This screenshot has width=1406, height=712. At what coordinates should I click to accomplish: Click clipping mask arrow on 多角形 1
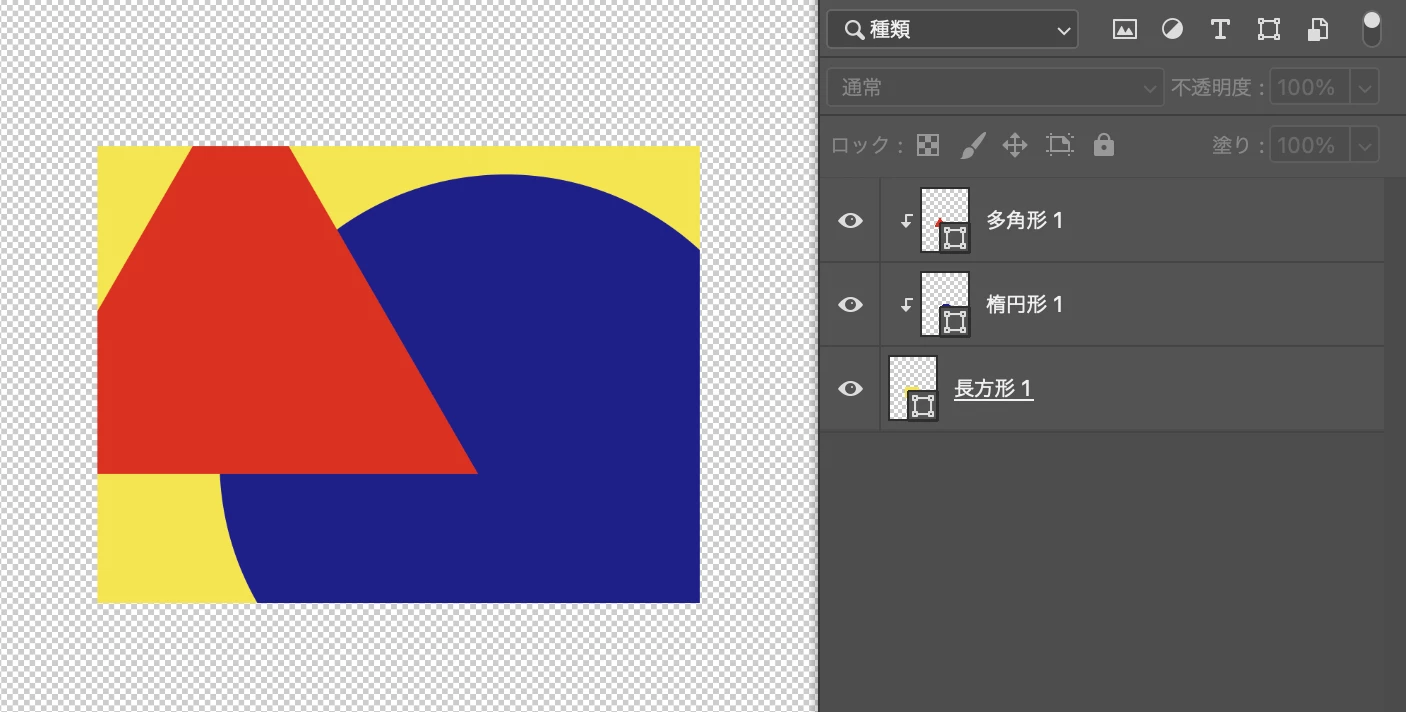[906, 221]
